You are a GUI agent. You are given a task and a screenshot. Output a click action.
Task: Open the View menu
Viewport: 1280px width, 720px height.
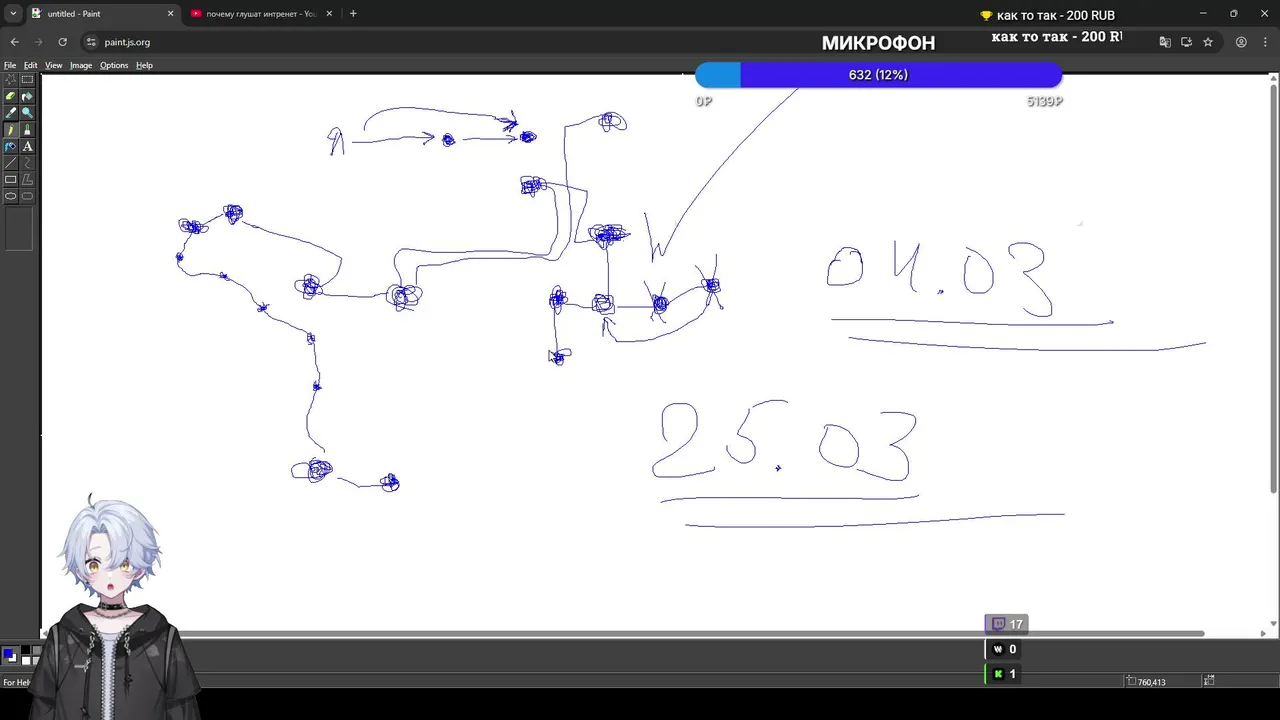tap(53, 65)
